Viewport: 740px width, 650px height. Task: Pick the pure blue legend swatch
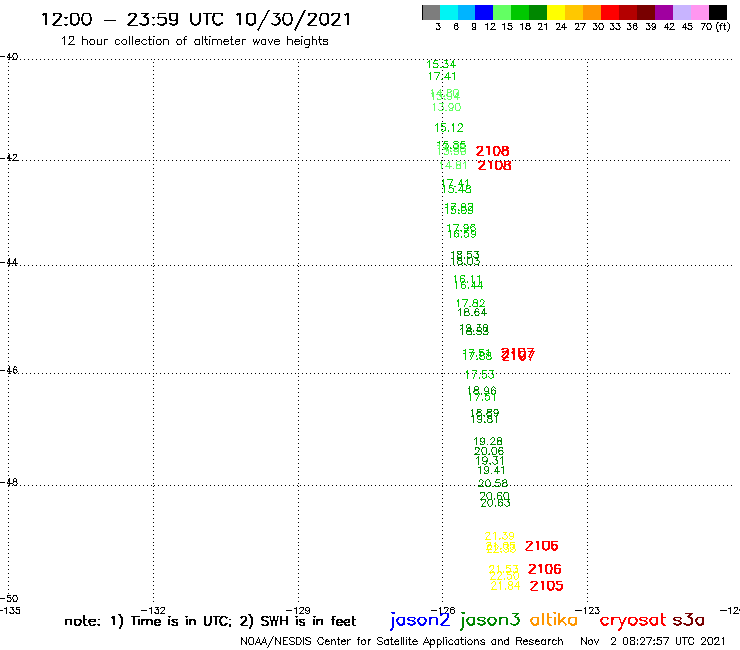(484, 12)
